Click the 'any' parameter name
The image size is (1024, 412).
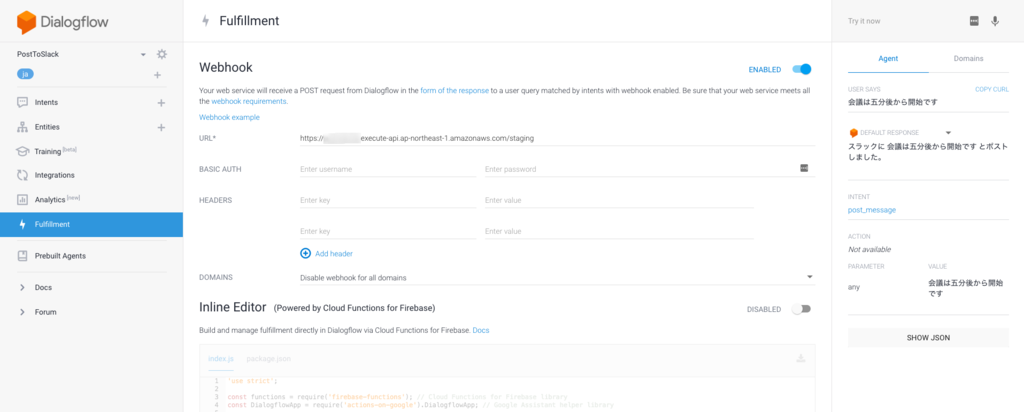coord(854,287)
